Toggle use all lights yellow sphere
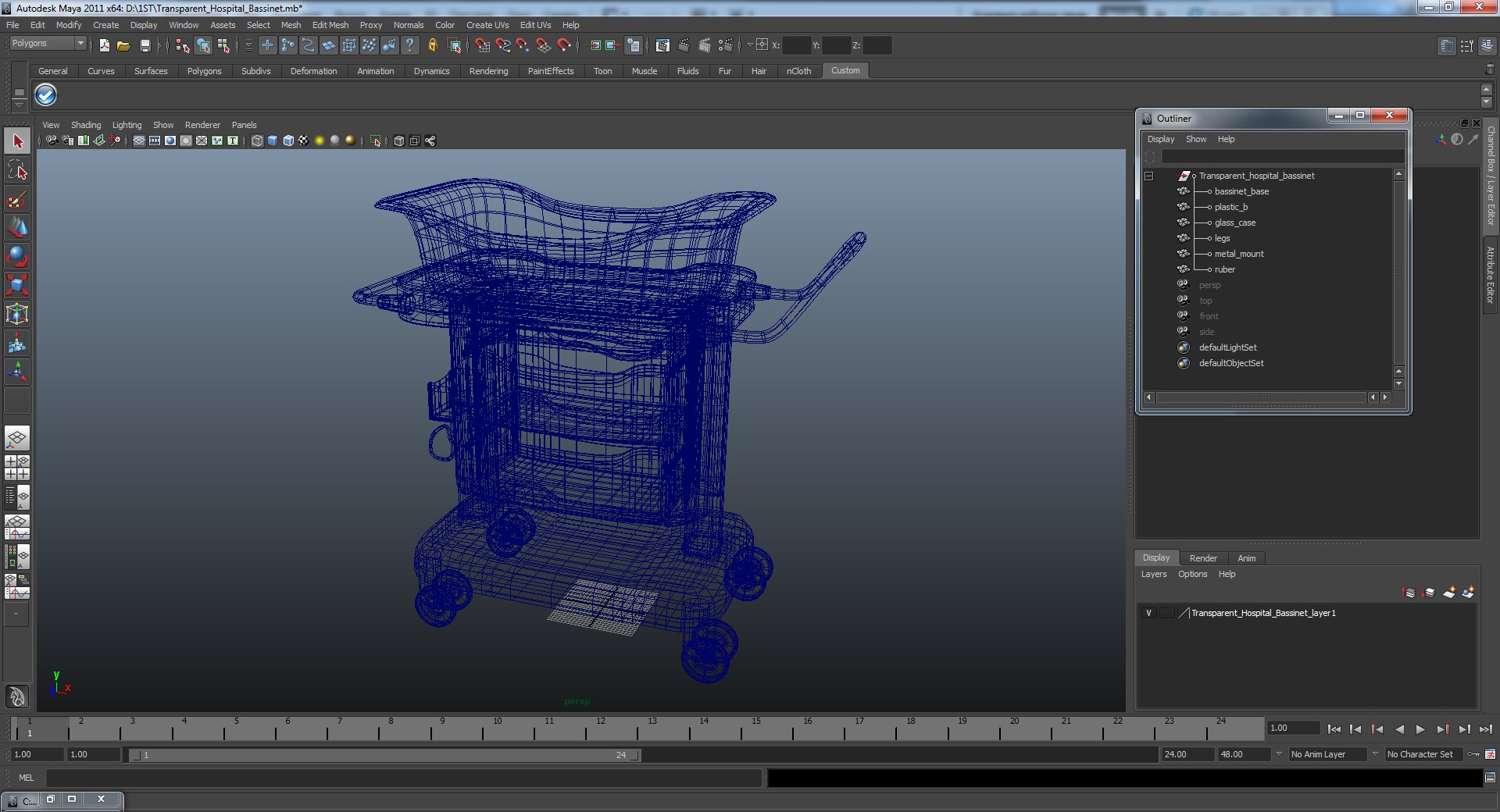The image size is (1500, 812). pyautogui.click(x=320, y=141)
